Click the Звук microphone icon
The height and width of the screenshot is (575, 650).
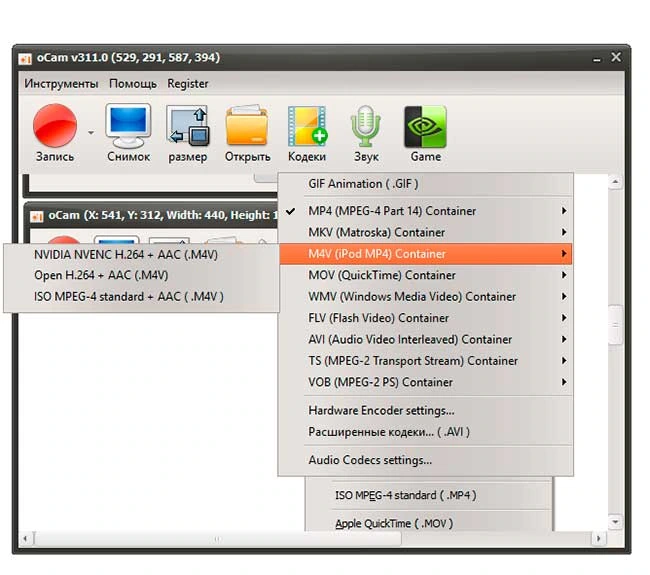coord(366,126)
